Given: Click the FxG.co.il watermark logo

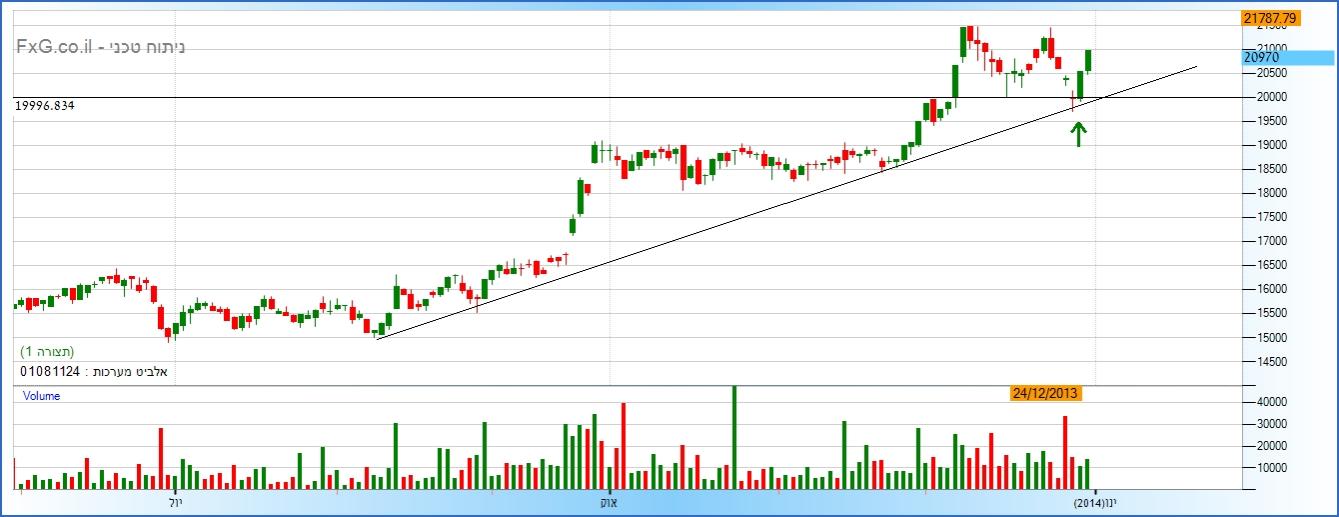Looking at the screenshot, I should point(100,46).
